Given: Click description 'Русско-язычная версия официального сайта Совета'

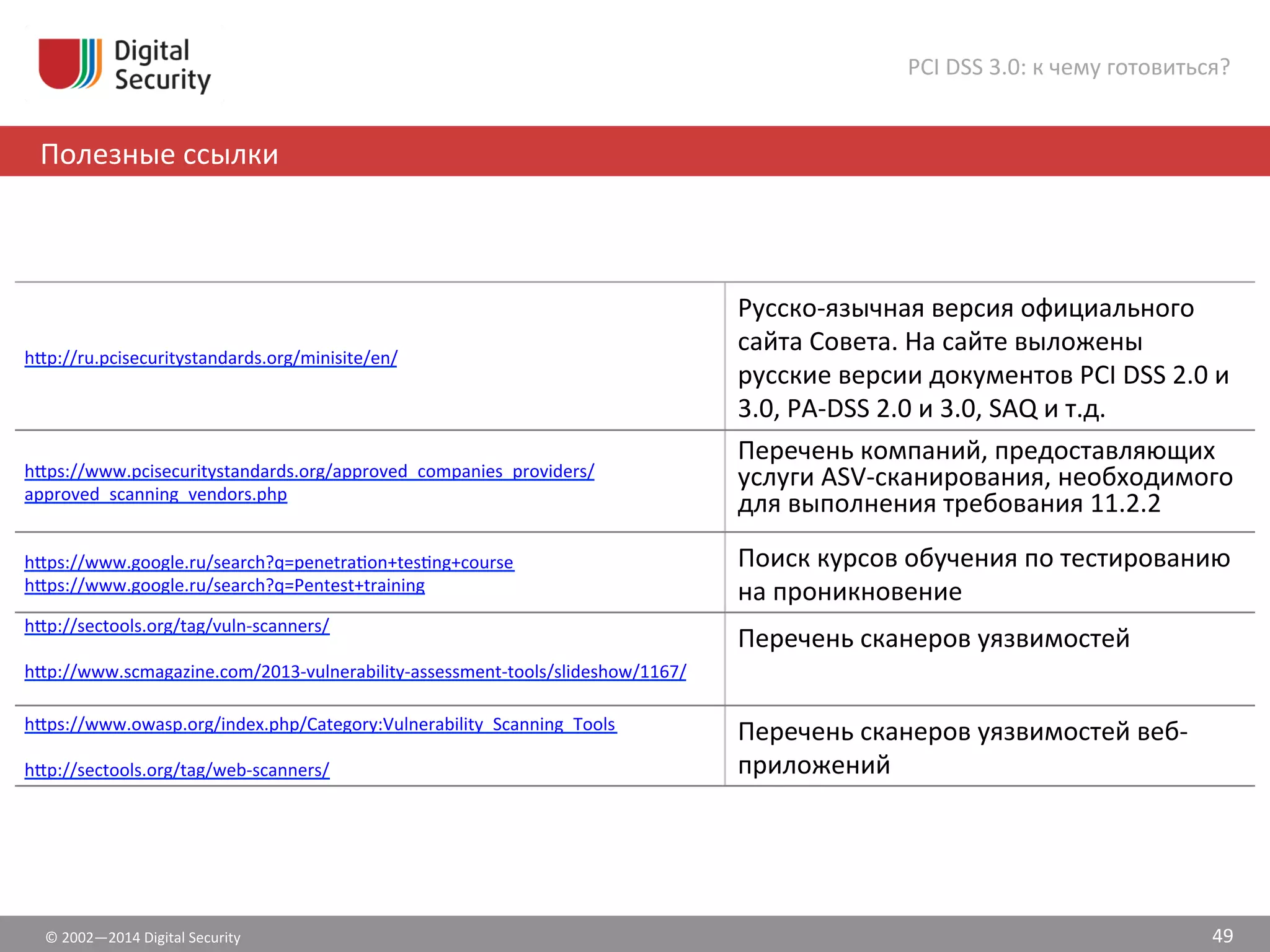Looking at the screenshot, I should pyautogui.click(x=984, y=358).
